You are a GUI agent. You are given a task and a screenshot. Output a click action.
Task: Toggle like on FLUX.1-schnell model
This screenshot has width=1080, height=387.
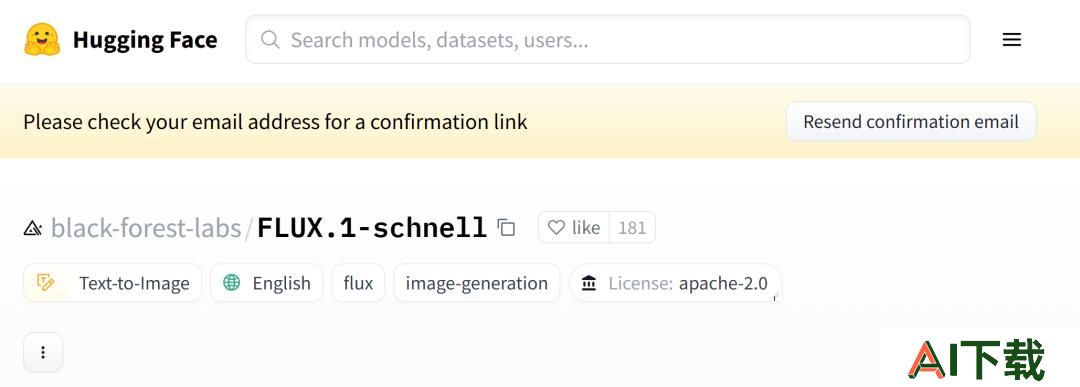pos(574,227)
